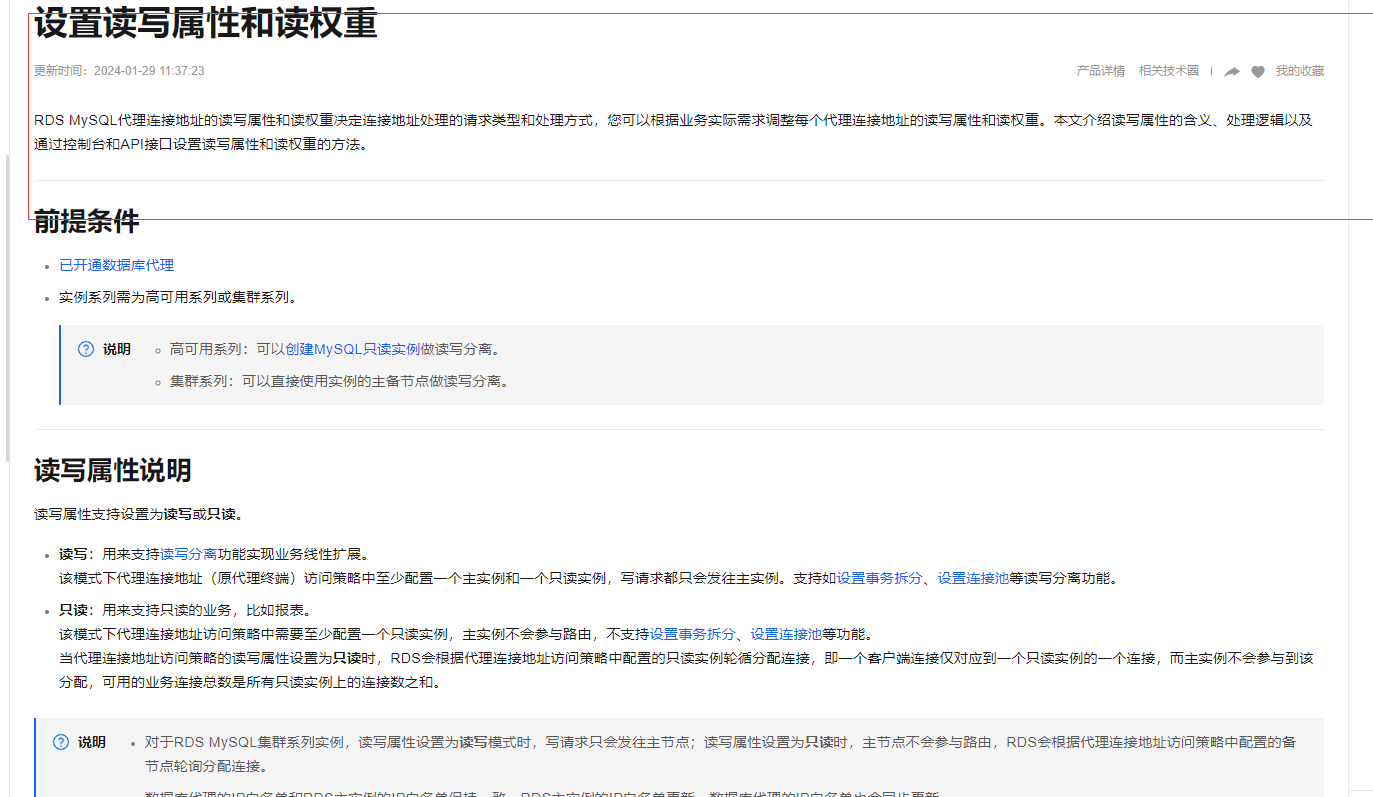Viewport: 1373px width, 797px height.
Task: Click 设置连接池 in the 读写 paragraph
Action: pos(973,578)
